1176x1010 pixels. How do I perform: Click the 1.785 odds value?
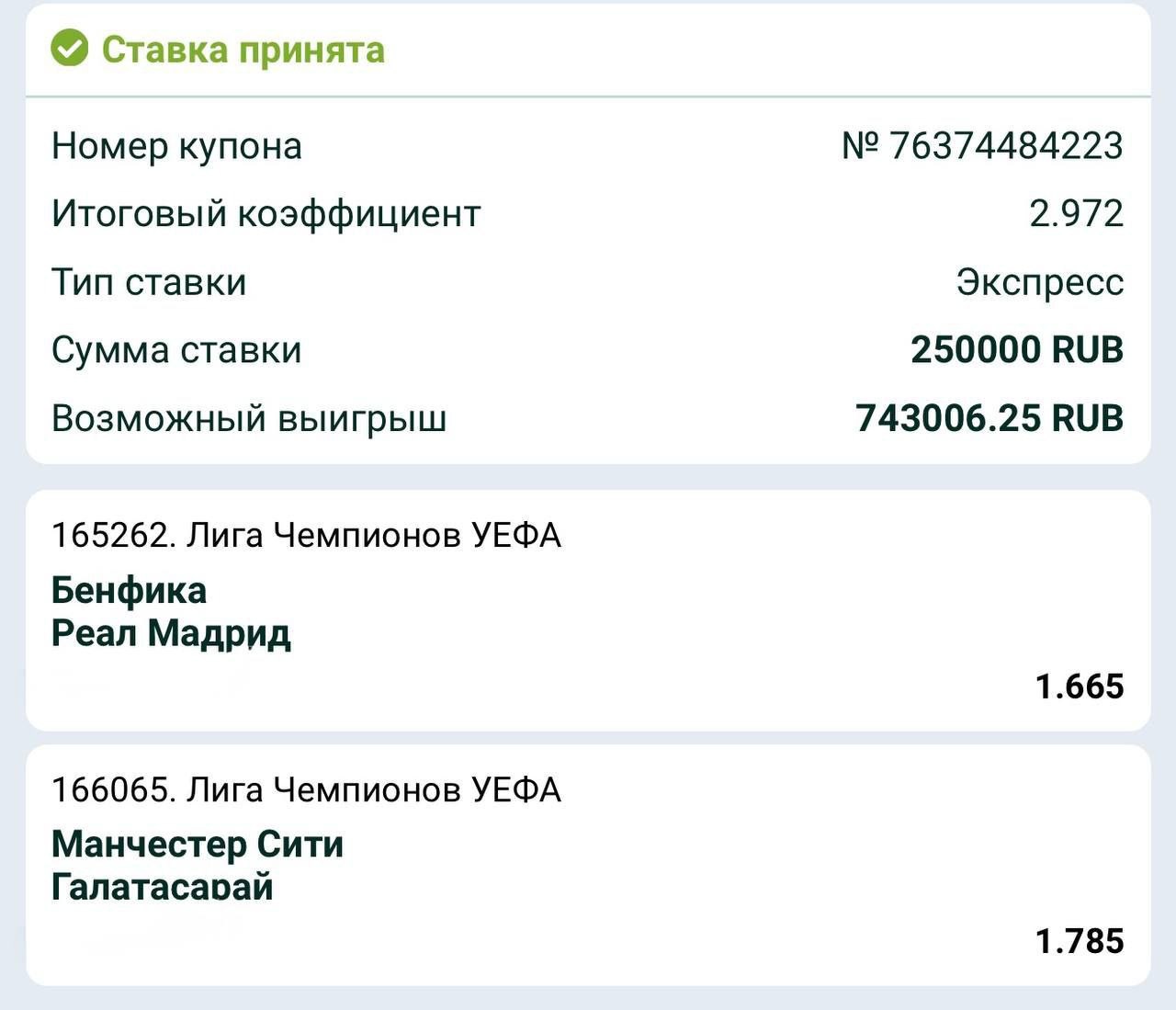click(x=1080, y=941)
